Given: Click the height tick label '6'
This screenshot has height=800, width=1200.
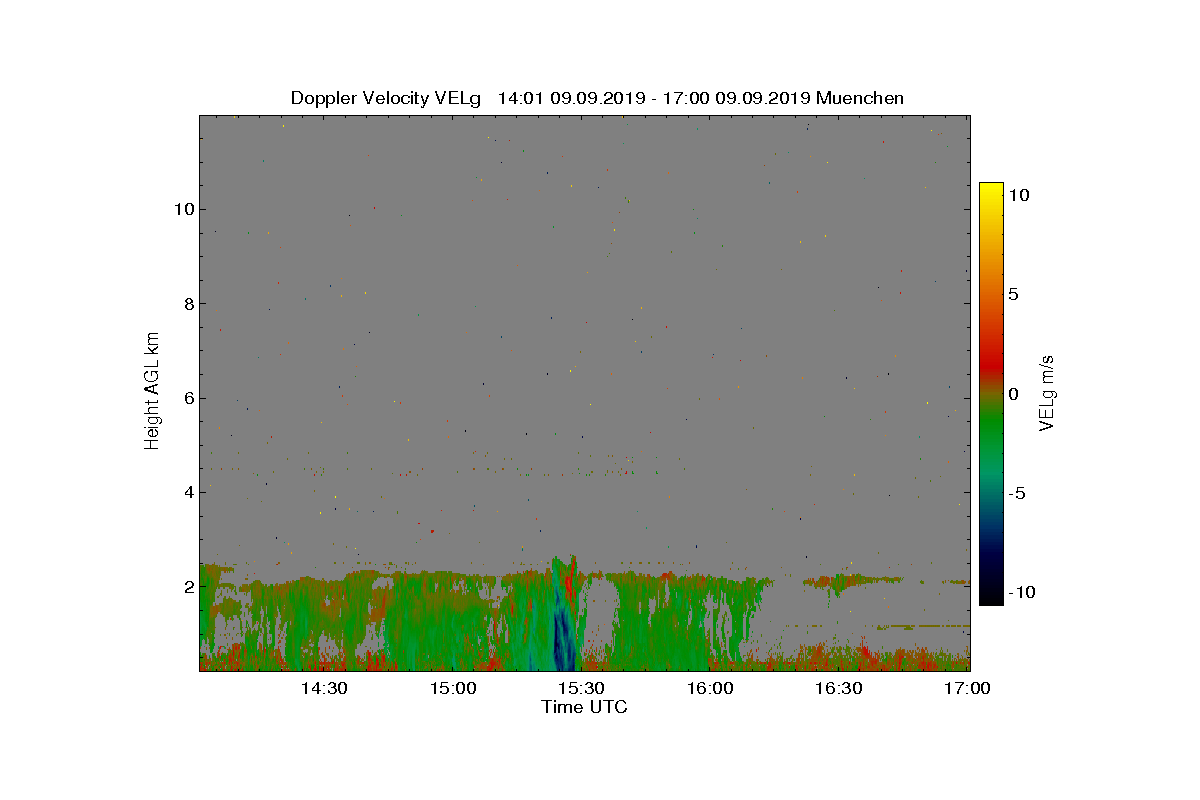Looking at the screenshot, I should click(187, 398).
